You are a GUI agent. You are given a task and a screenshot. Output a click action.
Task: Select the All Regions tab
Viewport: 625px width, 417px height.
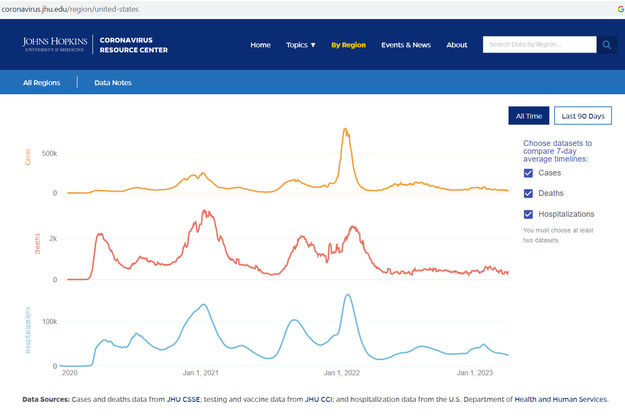(x=41, y=83)
